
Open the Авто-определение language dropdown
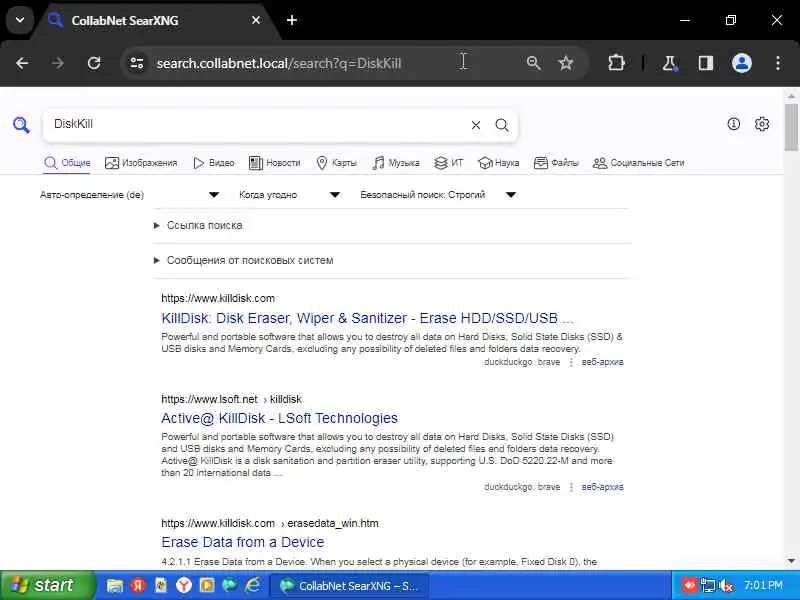tap(130, 195)
